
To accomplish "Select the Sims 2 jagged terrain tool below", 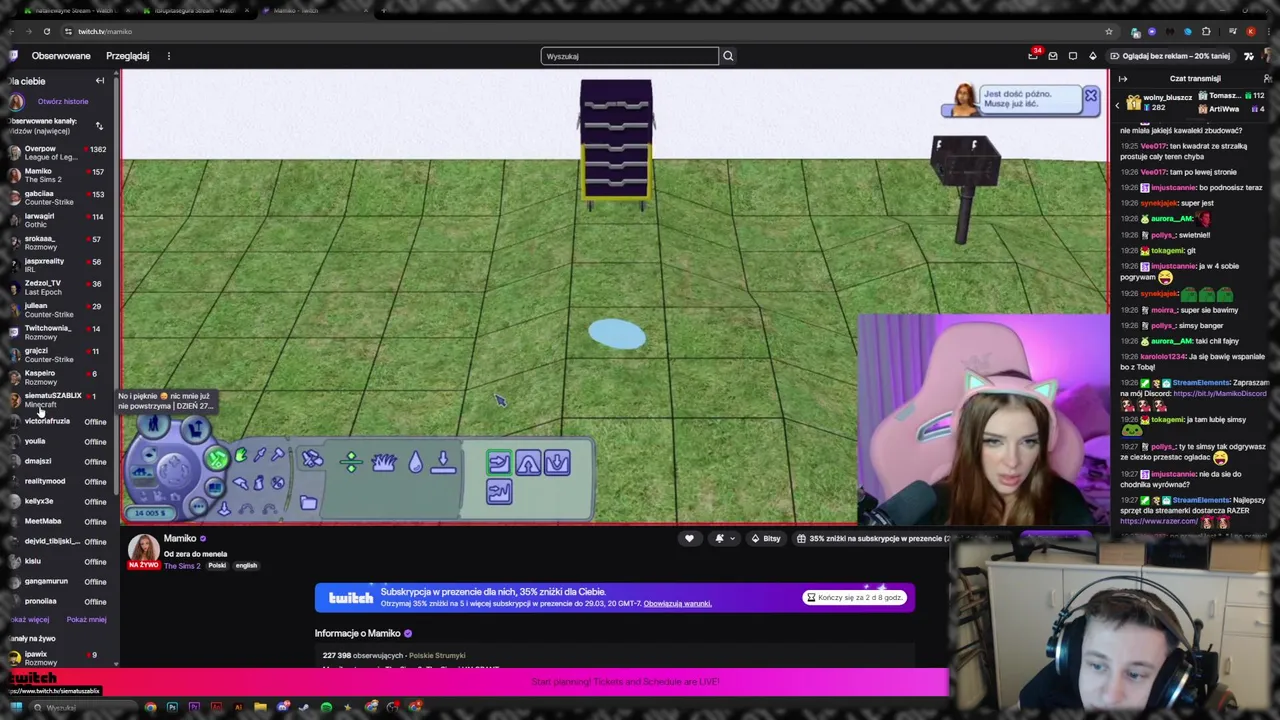I will click(x=499, y=491).
